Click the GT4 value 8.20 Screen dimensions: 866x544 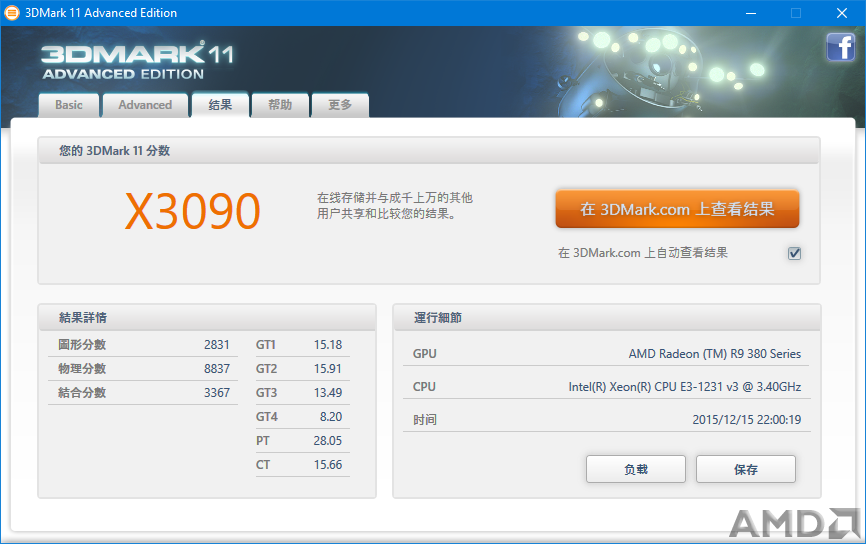click(331, 416)
